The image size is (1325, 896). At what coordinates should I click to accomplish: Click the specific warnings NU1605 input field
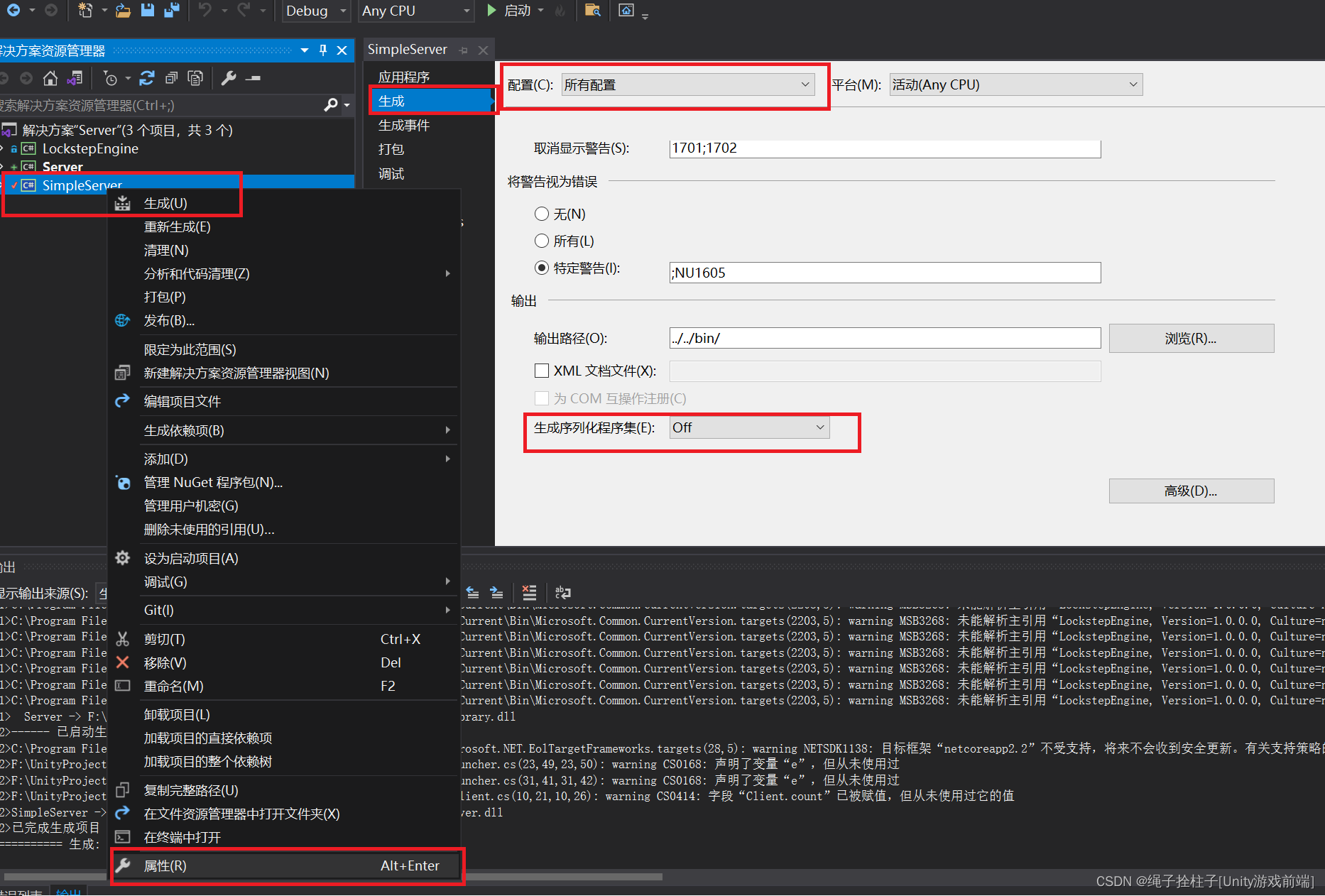(x=885, y=273)
